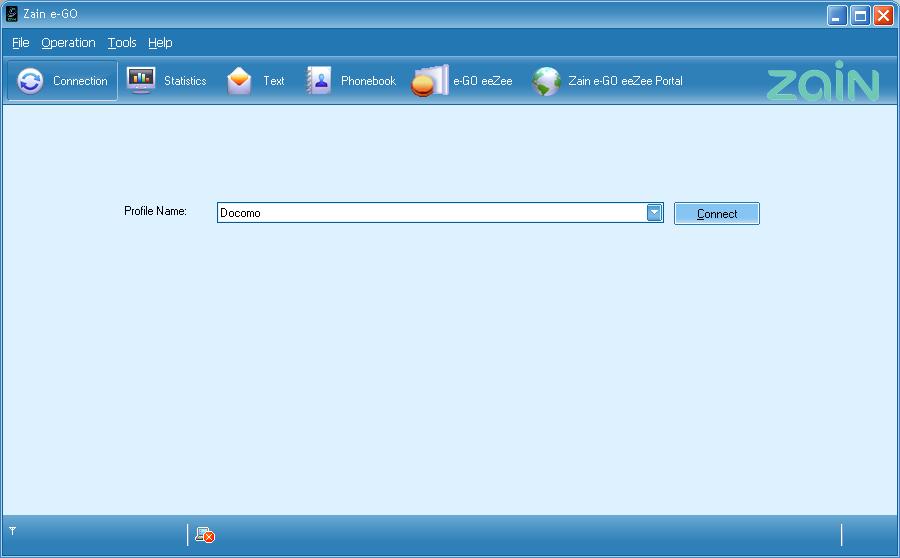Image resolution: width=900 pixels, height=558 pixels.
Task: Click the Phonebook toolbar label
Action: (368, 81)
